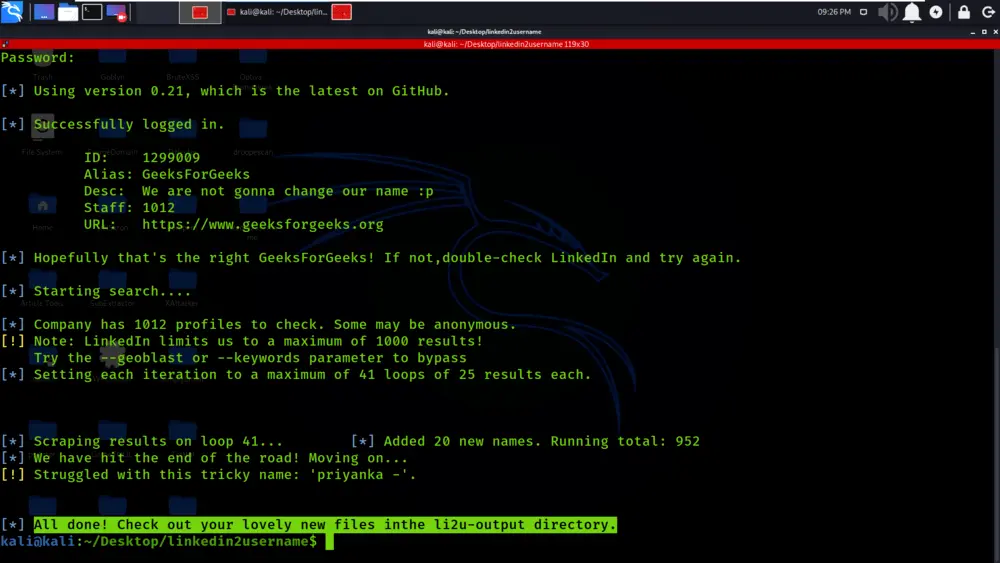Screen dimensions: 1000x563
Task: Click the Alias value GeeksForGeeks
Action: tap(196, 174)
